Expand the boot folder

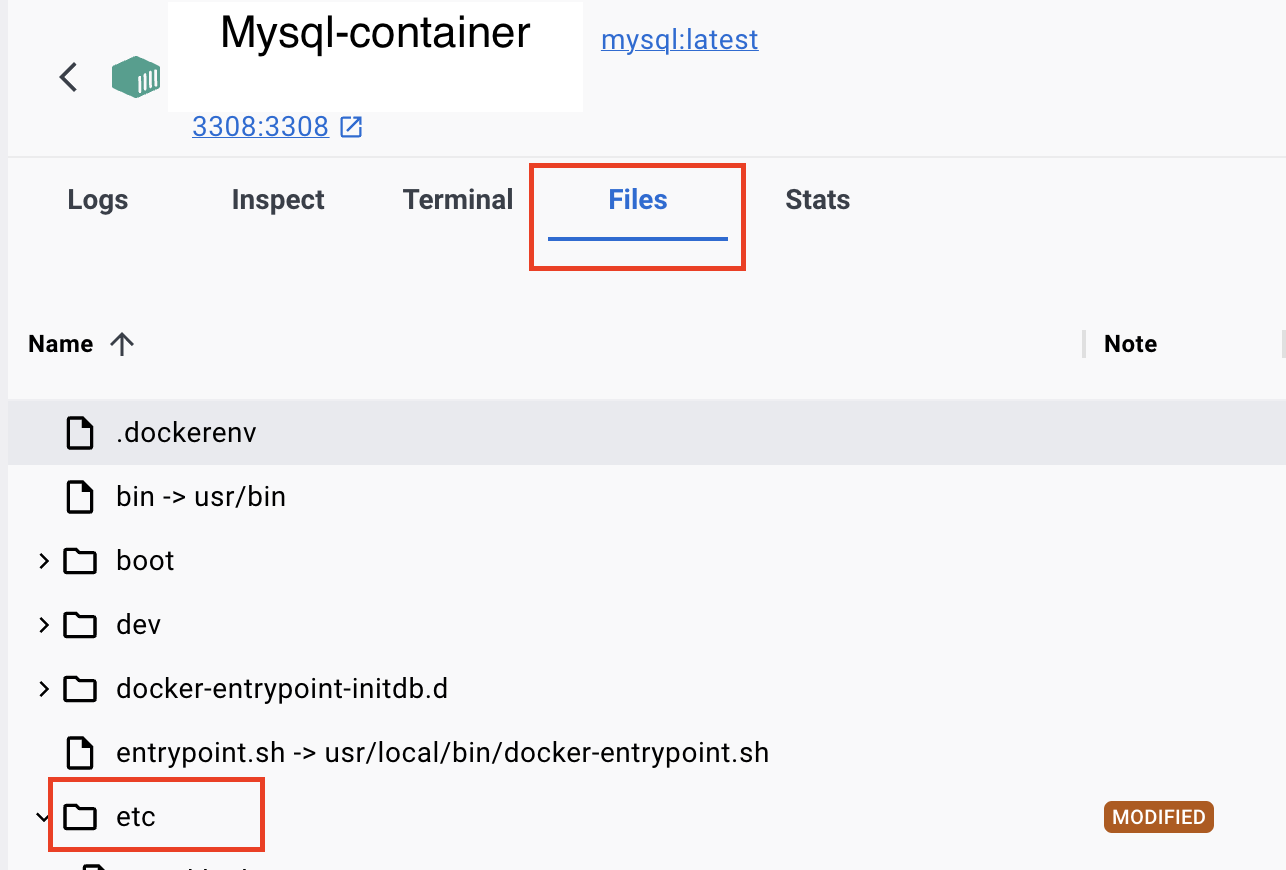(43, 561)
